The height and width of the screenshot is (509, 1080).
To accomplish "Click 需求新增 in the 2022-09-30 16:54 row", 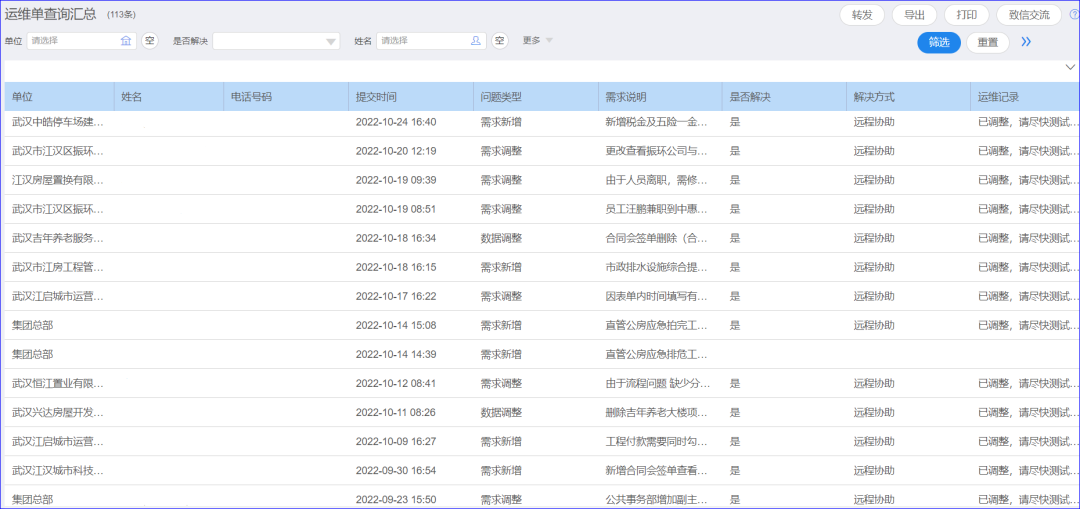I will 501,470.
